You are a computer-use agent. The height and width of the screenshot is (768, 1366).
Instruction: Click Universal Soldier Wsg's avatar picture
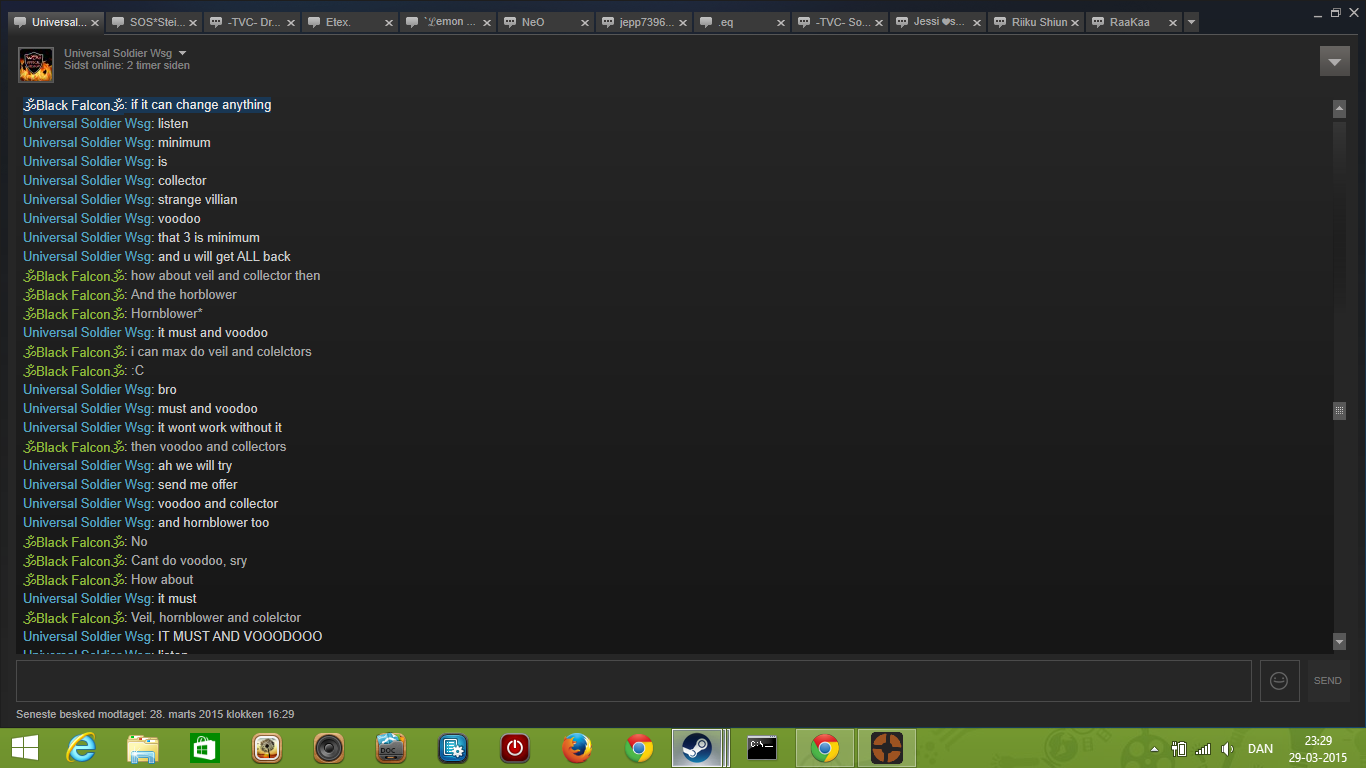(36, 65)
